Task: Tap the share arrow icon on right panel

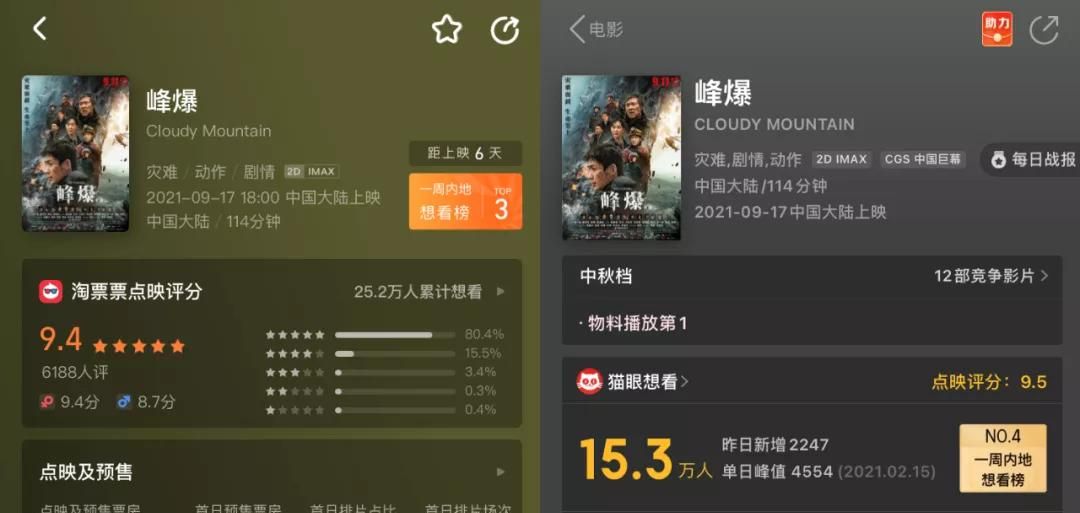Action: [1043, 30]
